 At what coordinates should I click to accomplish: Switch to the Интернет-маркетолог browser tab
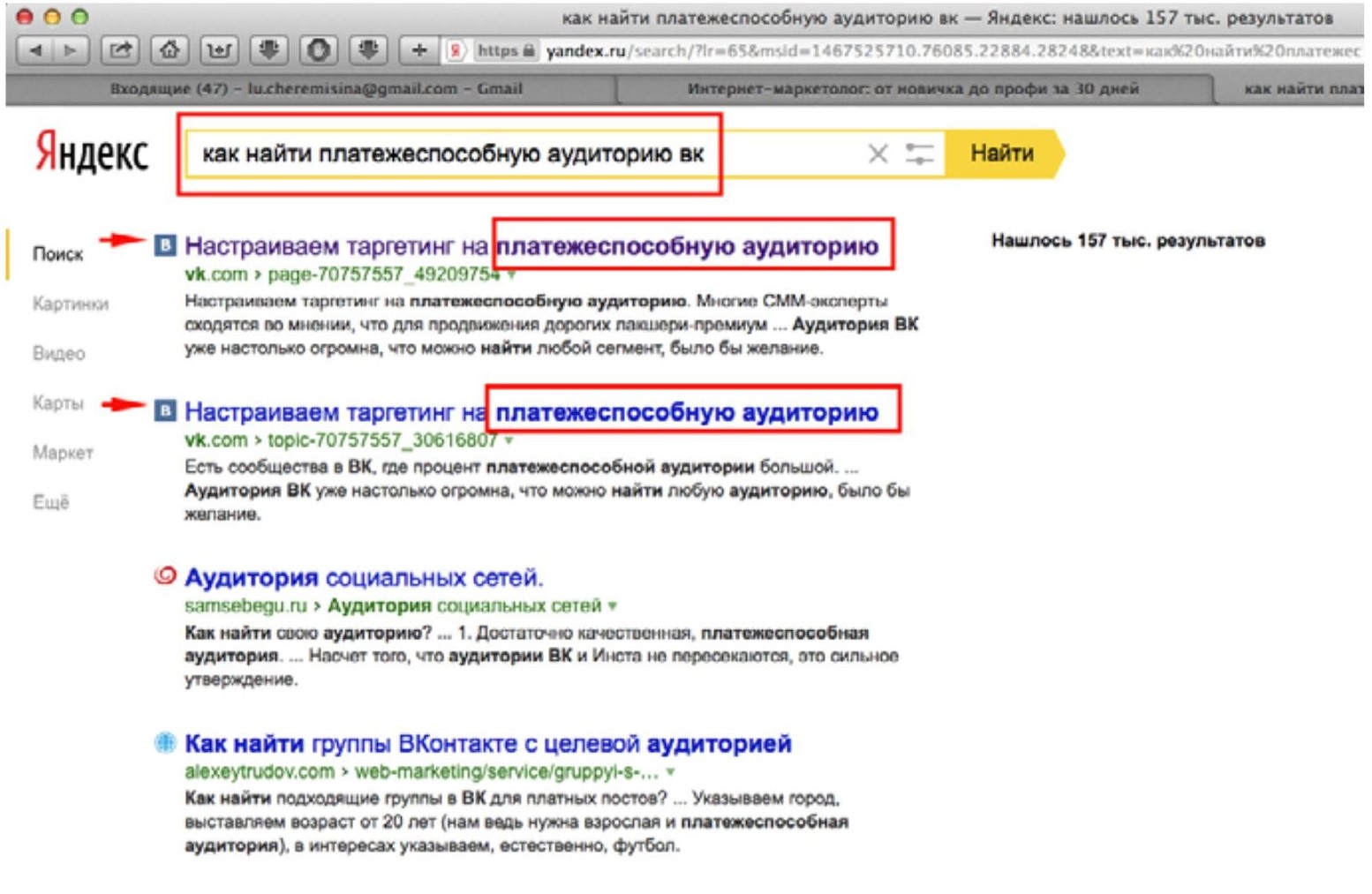coord(912,88)
